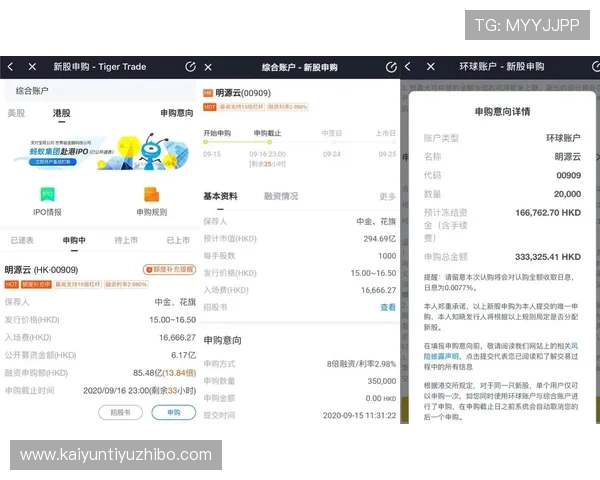This screenshot has width=600, height=480.
Task: Select the 基本资料 tab
Action: point(220,196)
